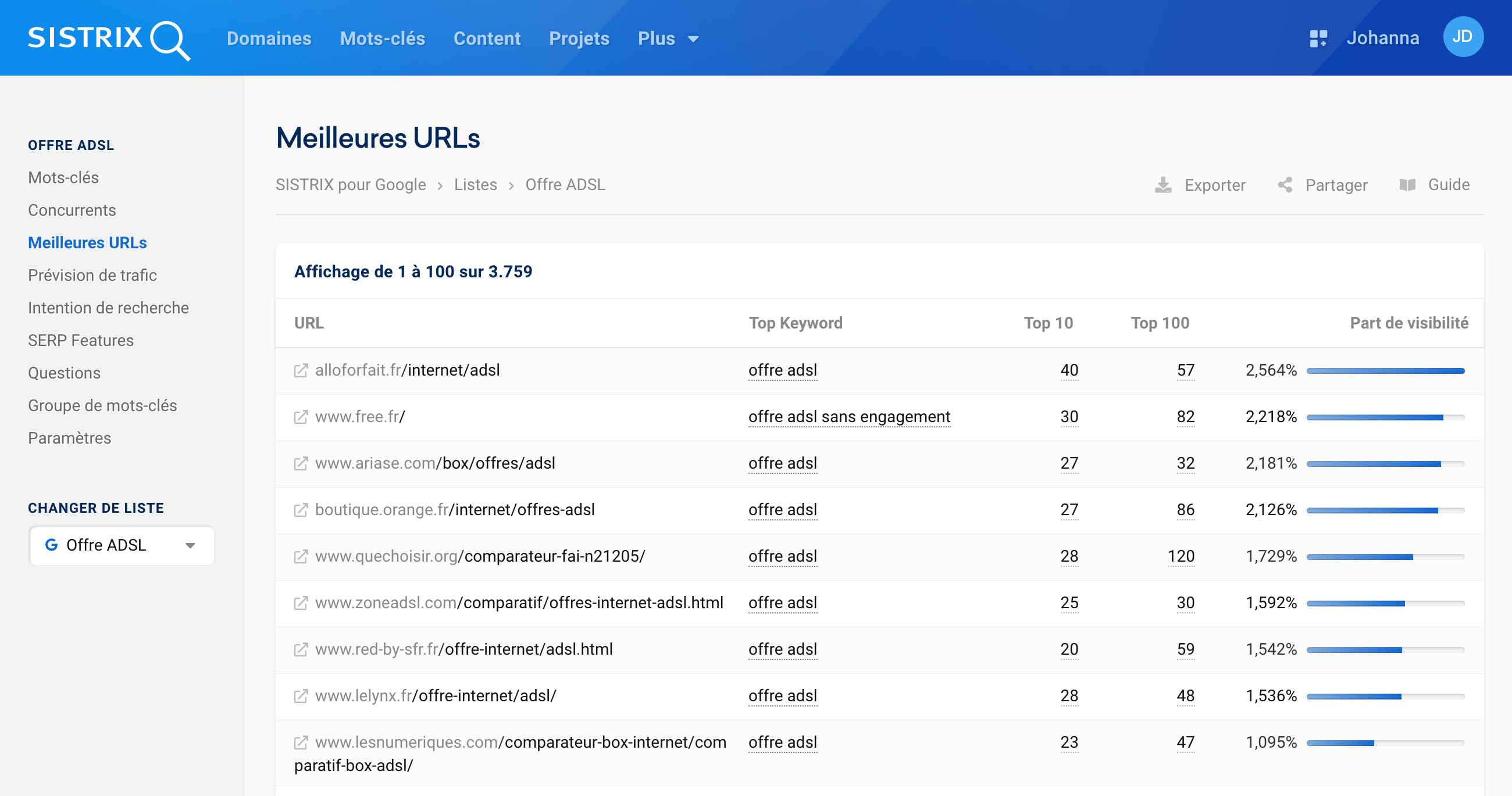
Task: Click Google G icon in list selector
Action: tap(52, 545)
